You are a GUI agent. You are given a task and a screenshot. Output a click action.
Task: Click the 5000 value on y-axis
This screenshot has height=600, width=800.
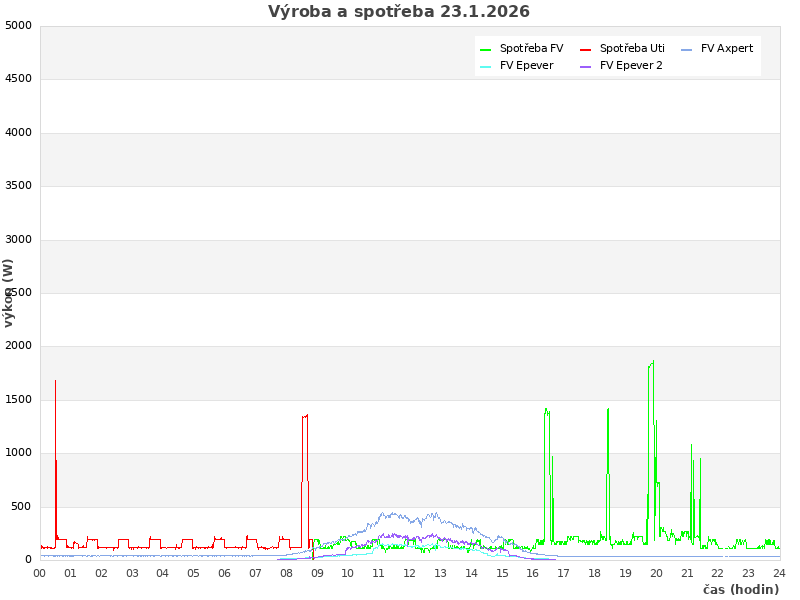click(18, 25)
